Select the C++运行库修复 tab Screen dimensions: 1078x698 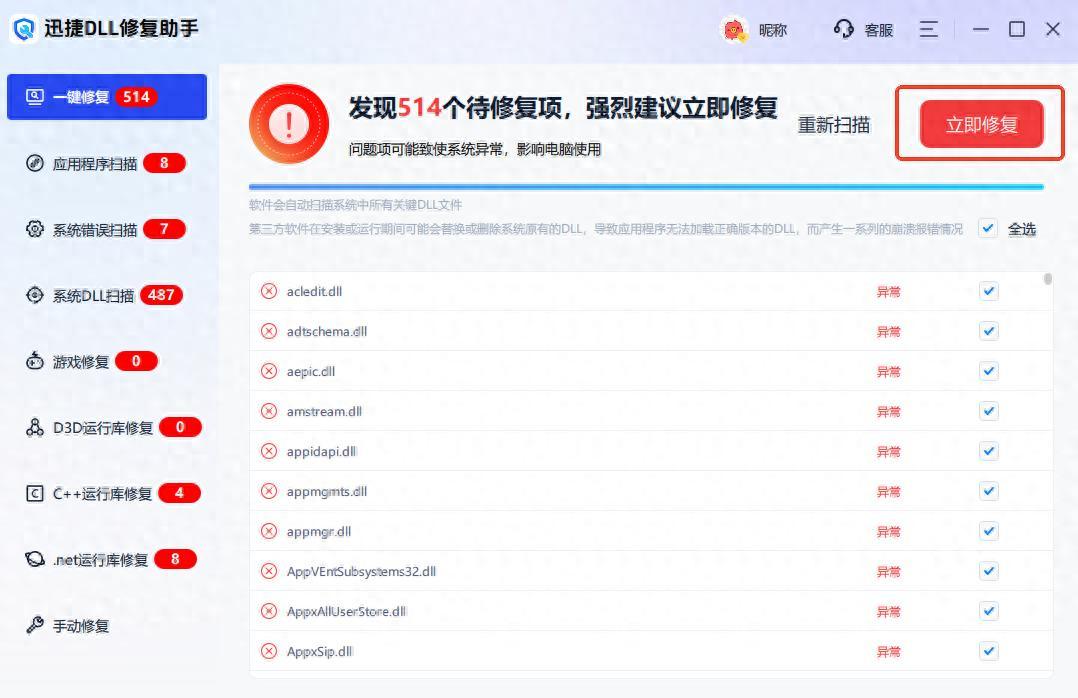[102, 493]
